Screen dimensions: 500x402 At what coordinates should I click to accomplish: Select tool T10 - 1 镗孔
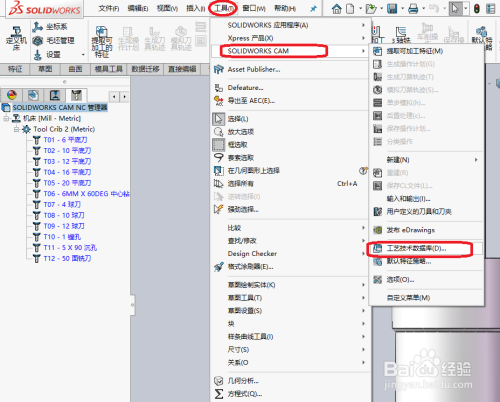pyautogui.click(x=57, y=237)
